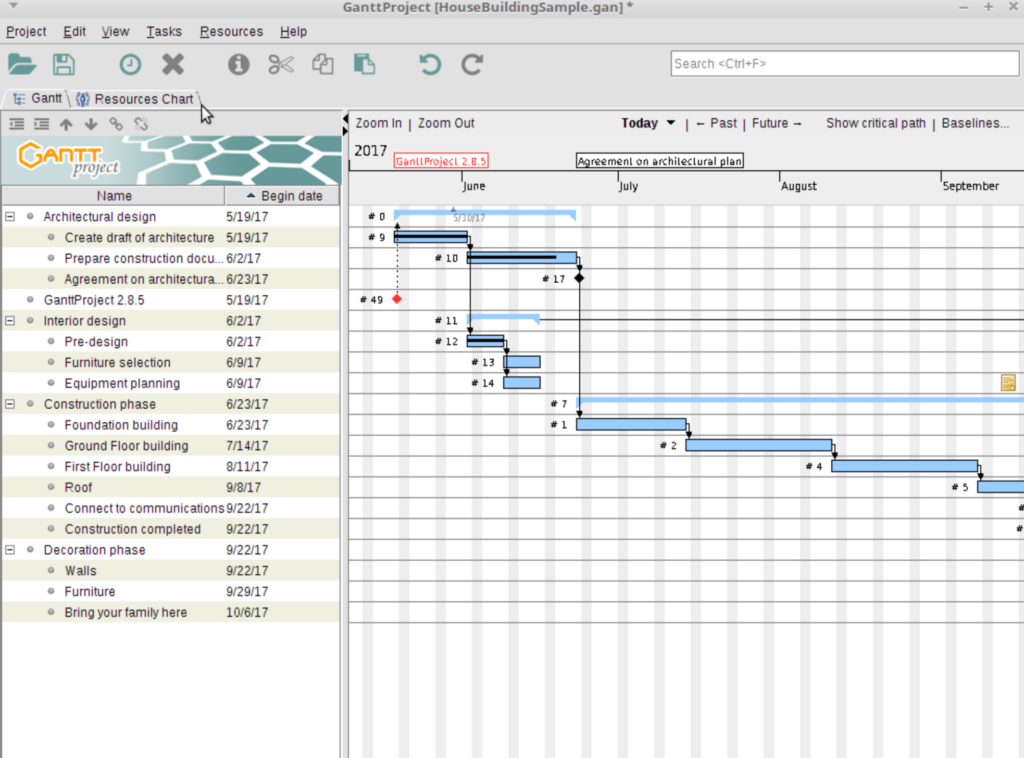This screenshot has width=1024, height=758.
Task: Select the Create draft of architecture task bar #9
Action: pos(431,237)
